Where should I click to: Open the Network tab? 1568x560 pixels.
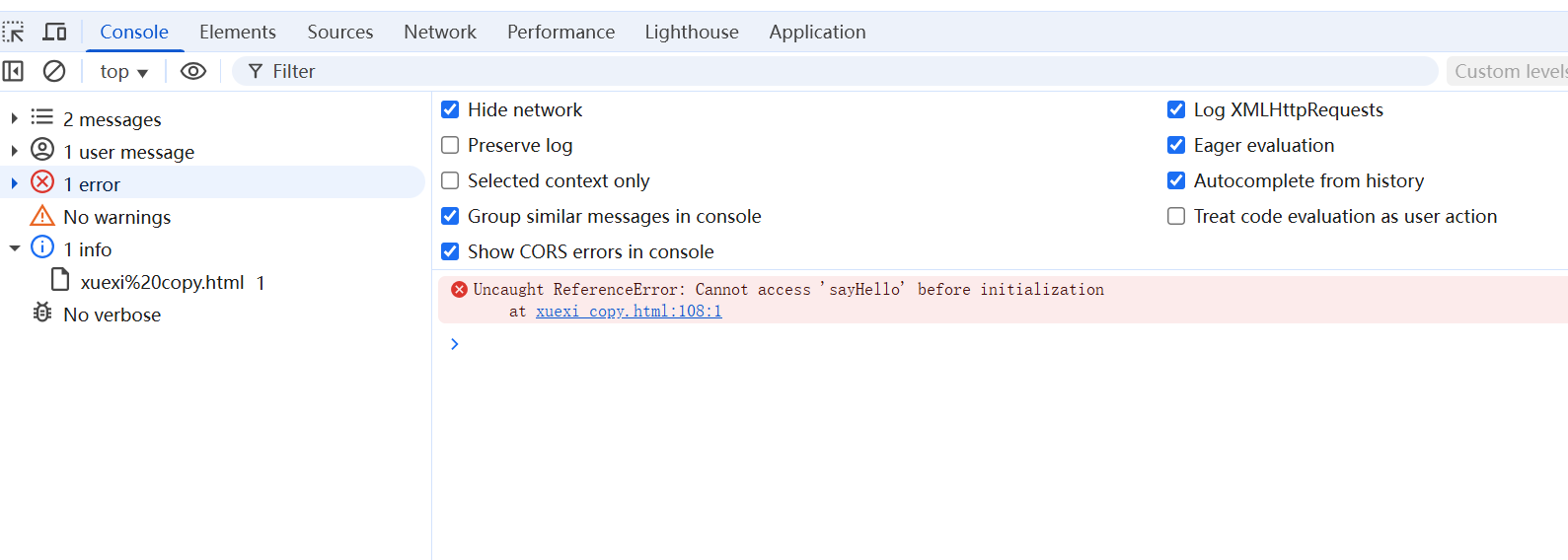(x=440, y=33)
